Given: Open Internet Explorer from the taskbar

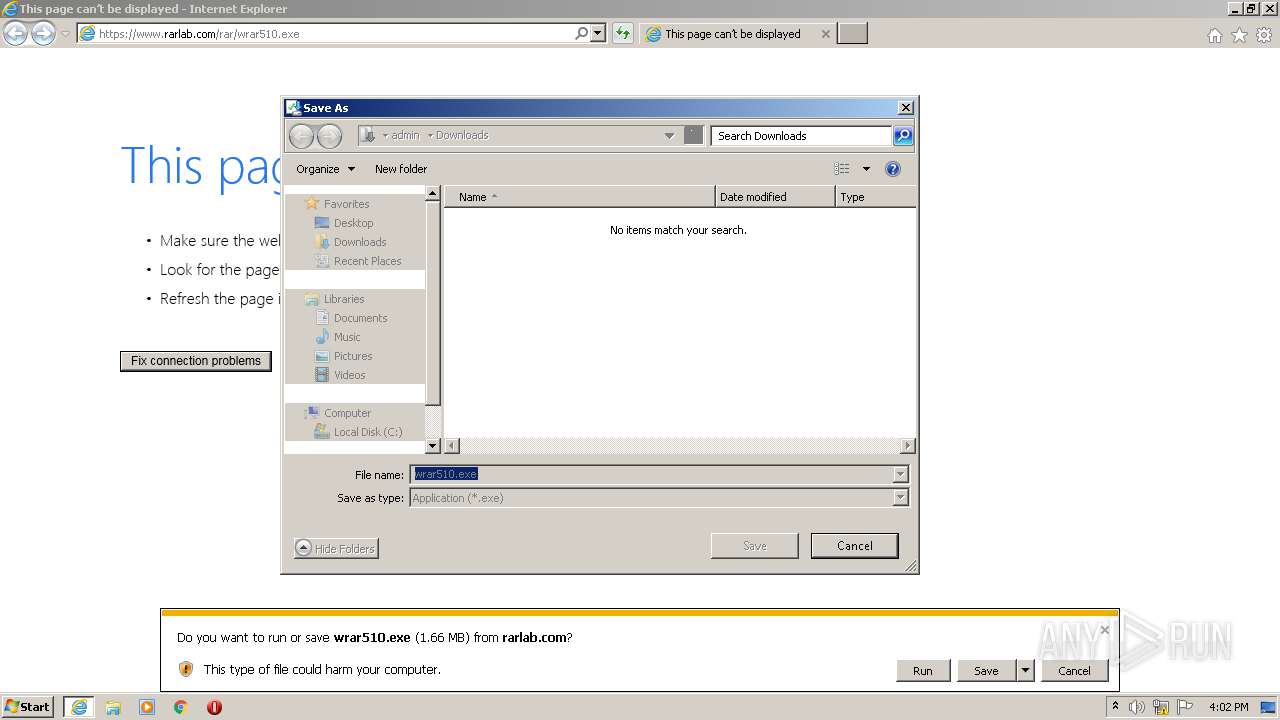Looking at the screenshot, I should coord(79,707).
